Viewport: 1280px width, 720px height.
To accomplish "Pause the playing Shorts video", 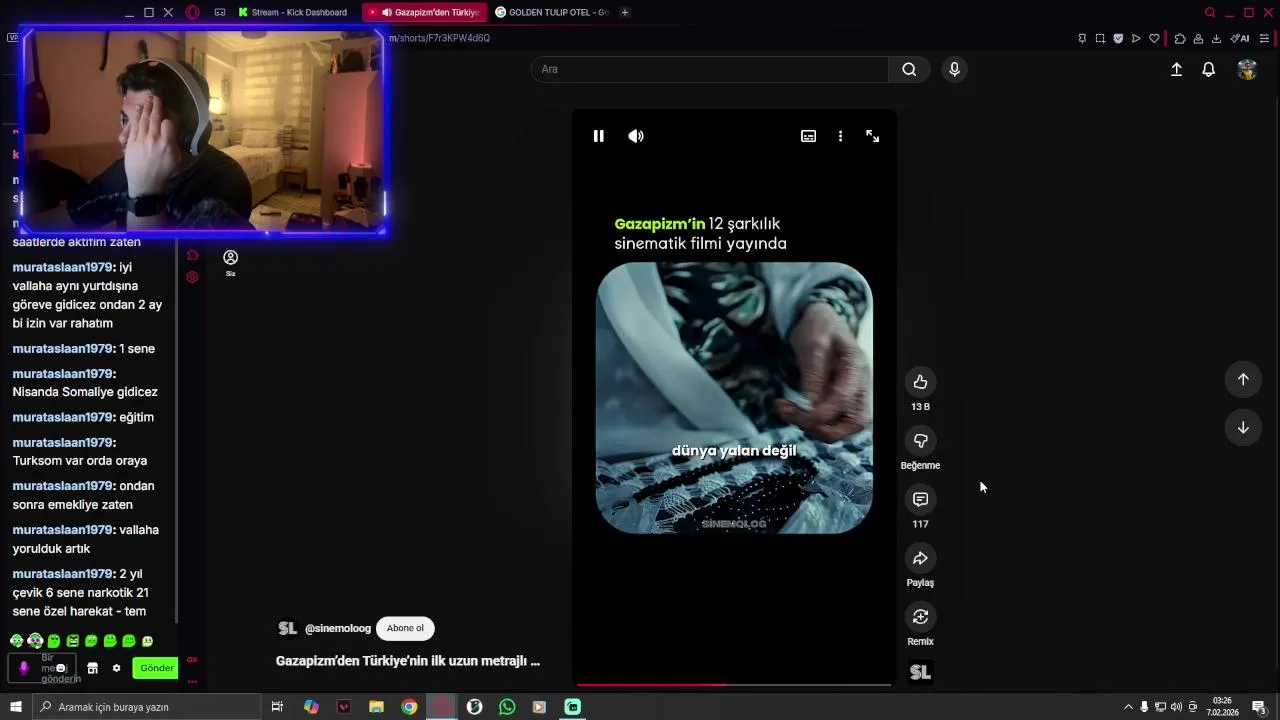I will tap(598, 136).
